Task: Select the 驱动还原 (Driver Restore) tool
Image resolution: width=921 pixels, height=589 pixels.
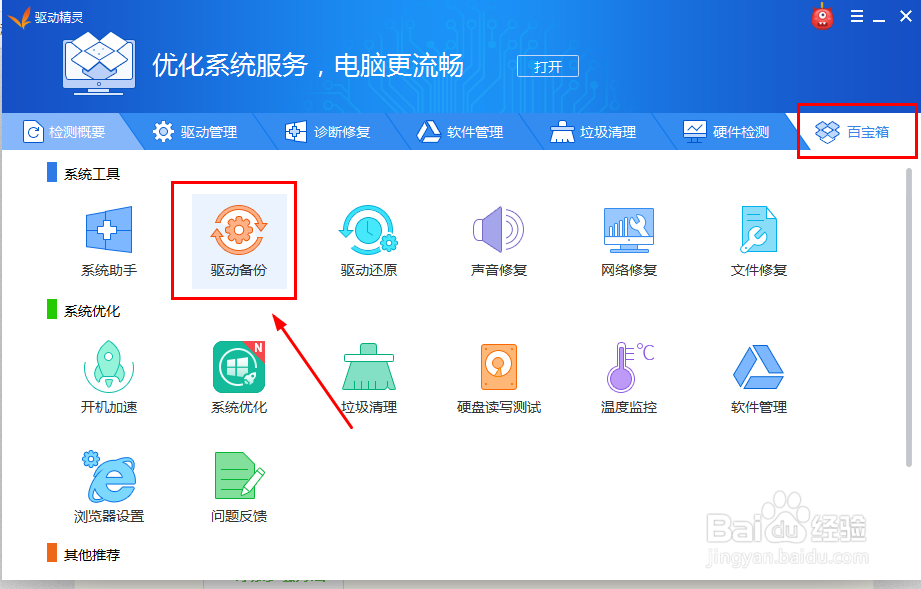Action: click(366, 237)
